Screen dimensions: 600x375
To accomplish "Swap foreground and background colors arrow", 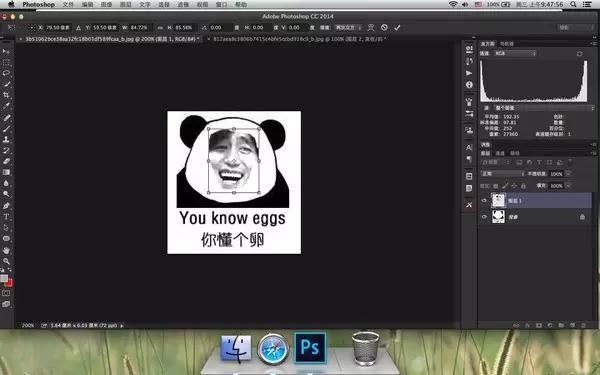I will coord(10,271).
